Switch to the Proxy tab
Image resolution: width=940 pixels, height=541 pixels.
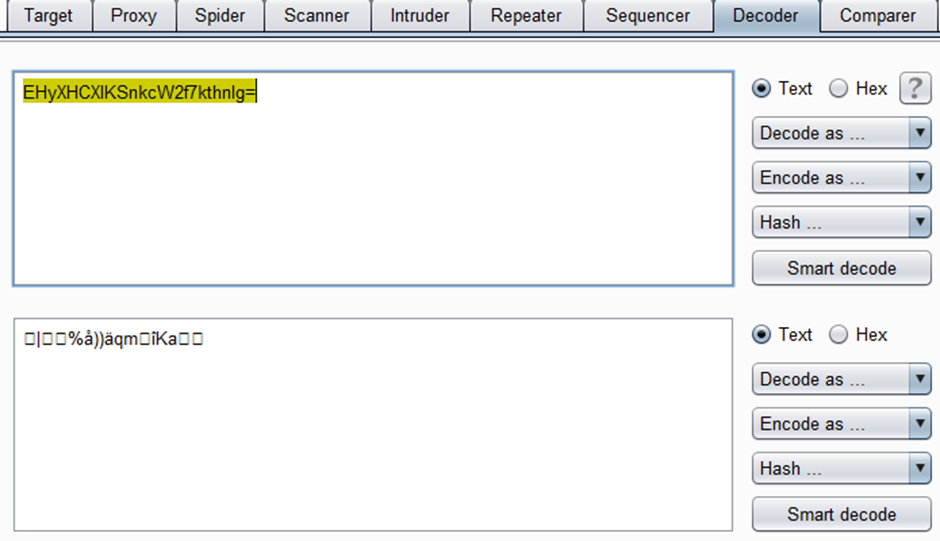pyautogui.click(x=134, y=16)
